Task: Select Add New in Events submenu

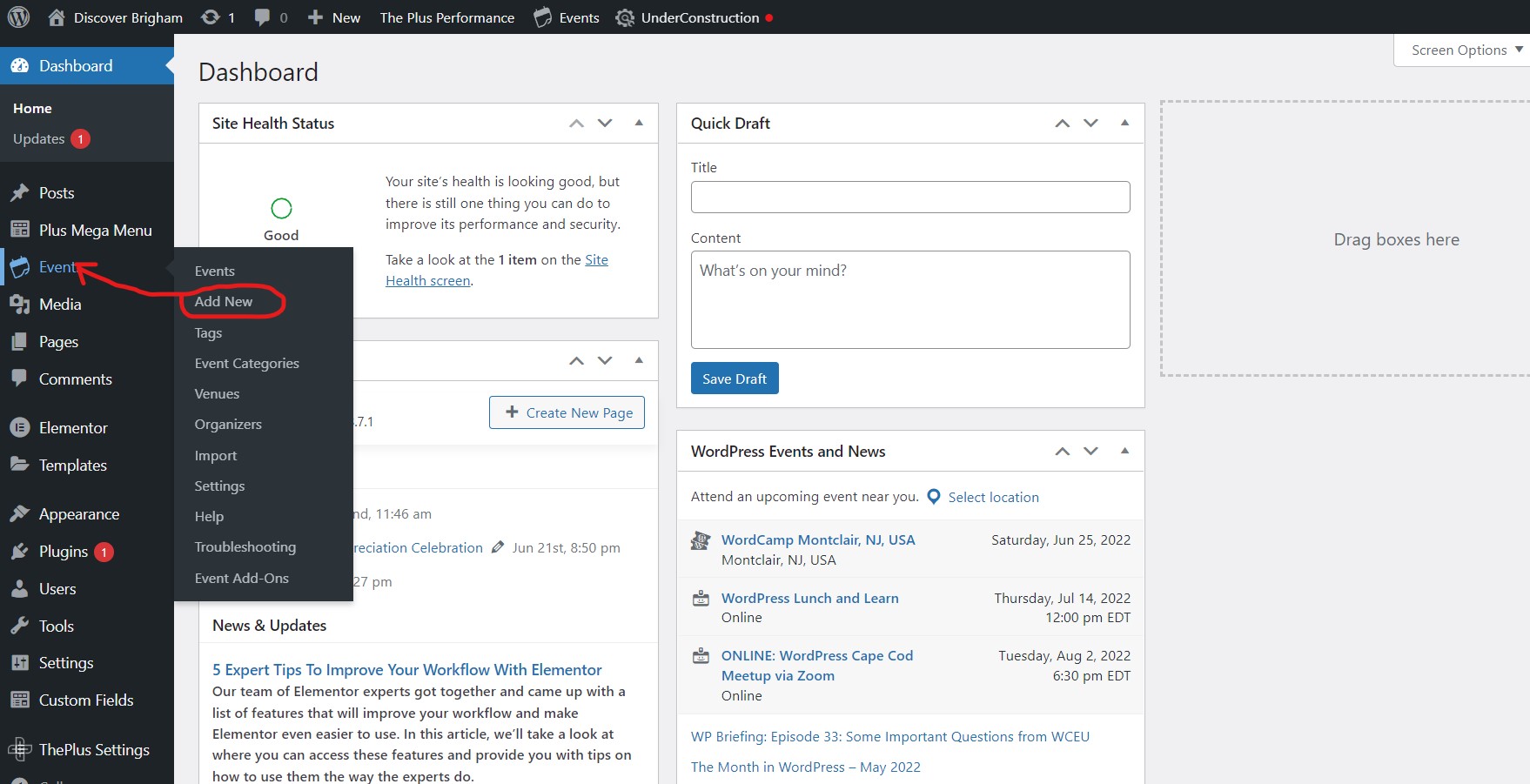Action: (224, 302)
